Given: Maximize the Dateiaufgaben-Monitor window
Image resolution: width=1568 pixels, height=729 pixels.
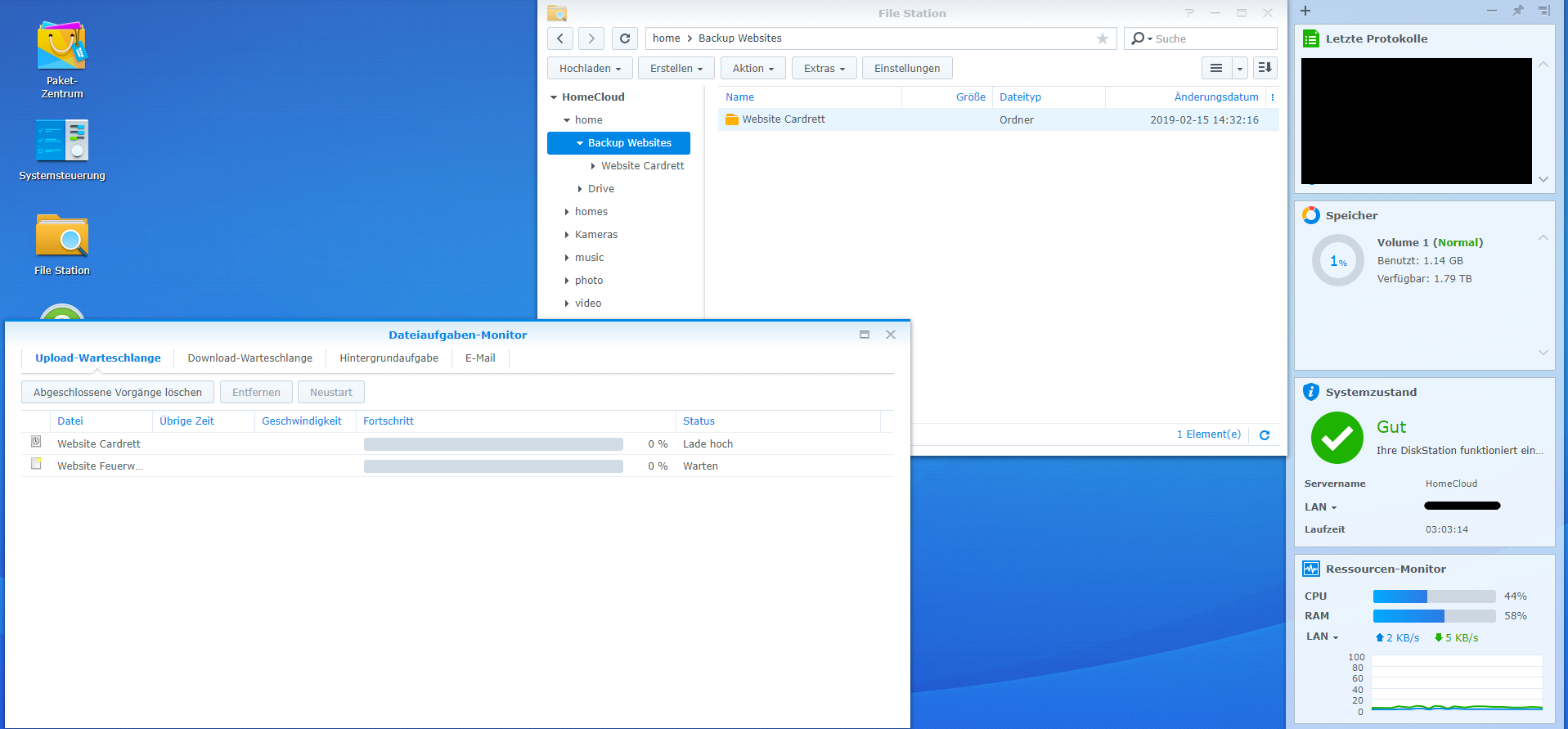Looking at the screenshot, I should pyautogui.click(x=865, y=335).
